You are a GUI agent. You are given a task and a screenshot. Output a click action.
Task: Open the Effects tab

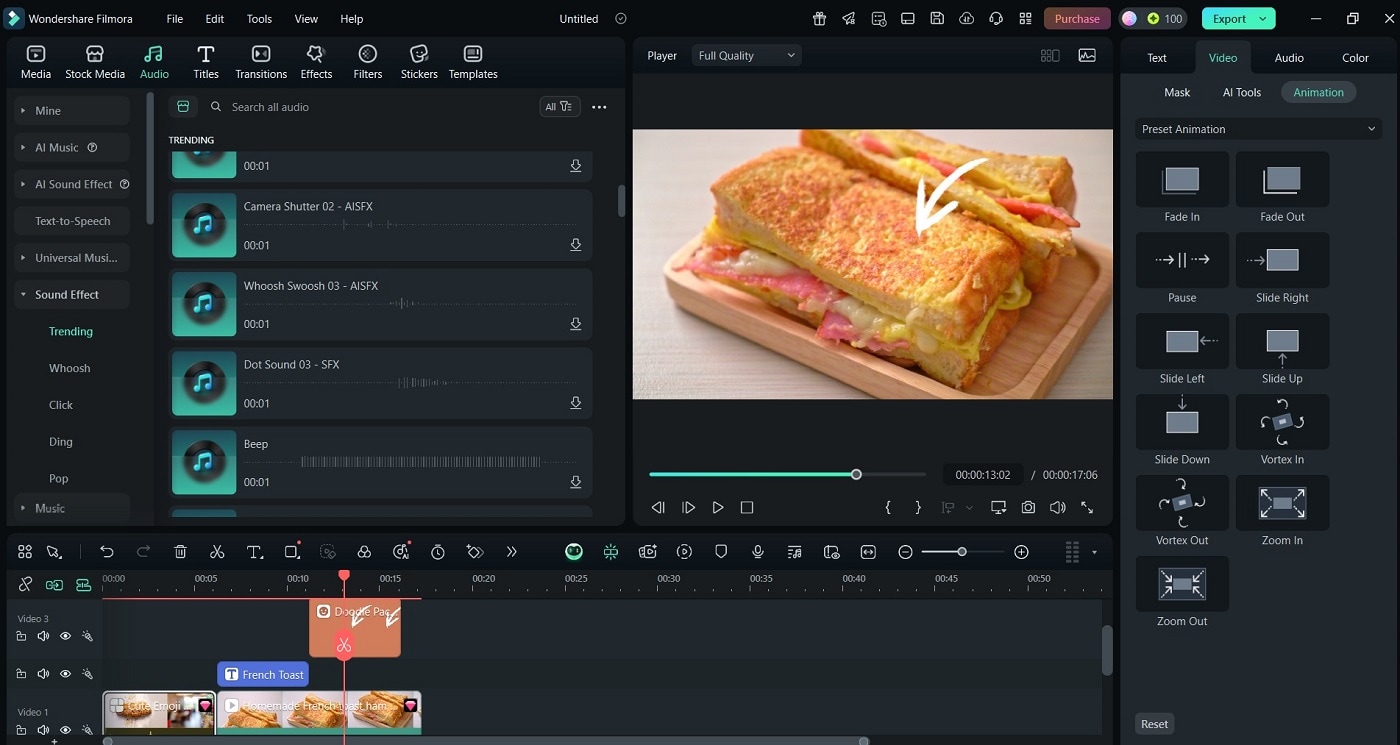pyautogui.click(x=316, y=62)
